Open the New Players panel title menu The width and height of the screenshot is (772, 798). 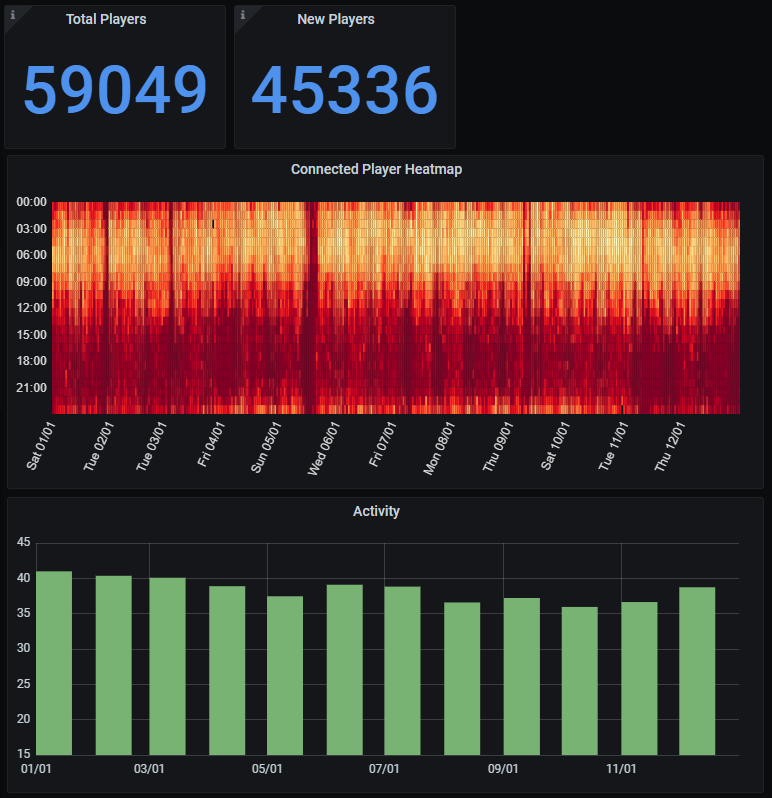click(335, 19)
